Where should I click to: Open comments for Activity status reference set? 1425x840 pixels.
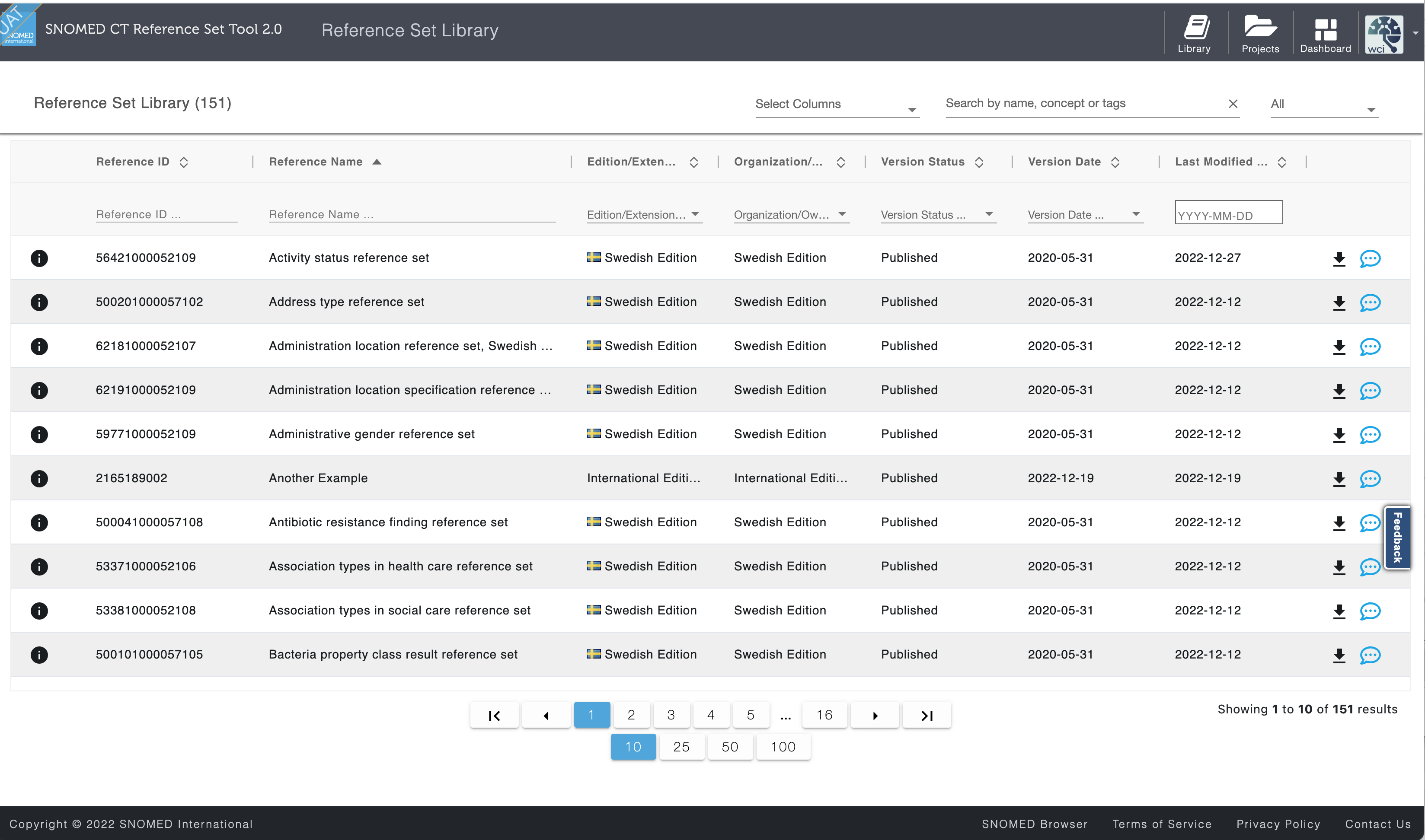(x=1370, y=259)
